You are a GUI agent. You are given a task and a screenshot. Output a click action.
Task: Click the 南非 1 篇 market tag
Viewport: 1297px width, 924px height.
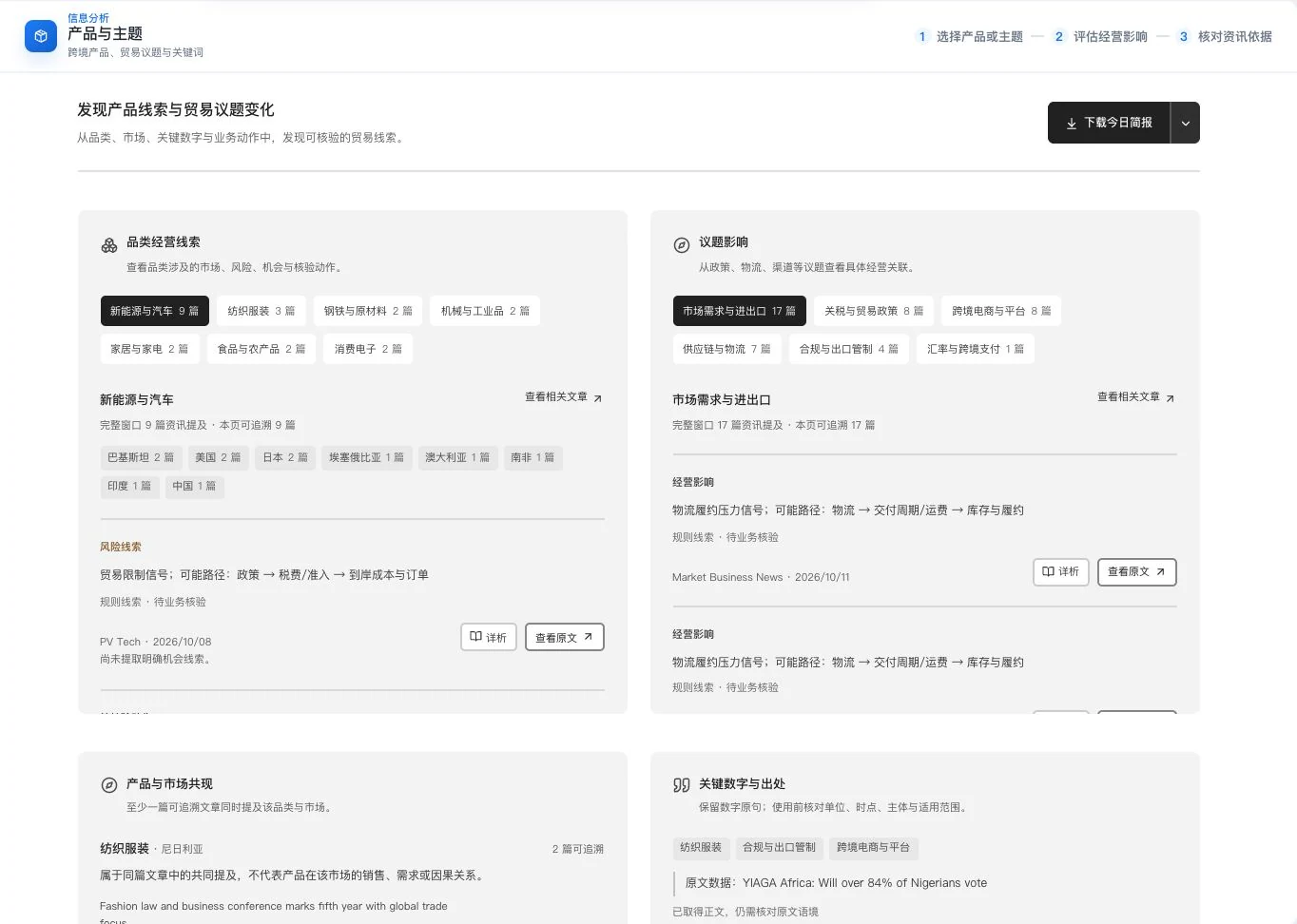pos(532,458)
